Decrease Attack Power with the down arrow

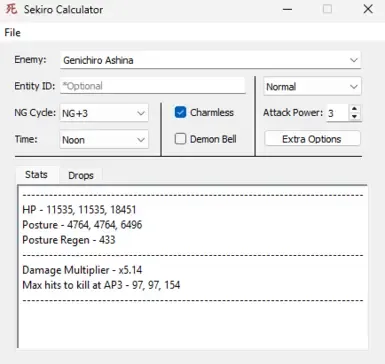tap(354, 117)
